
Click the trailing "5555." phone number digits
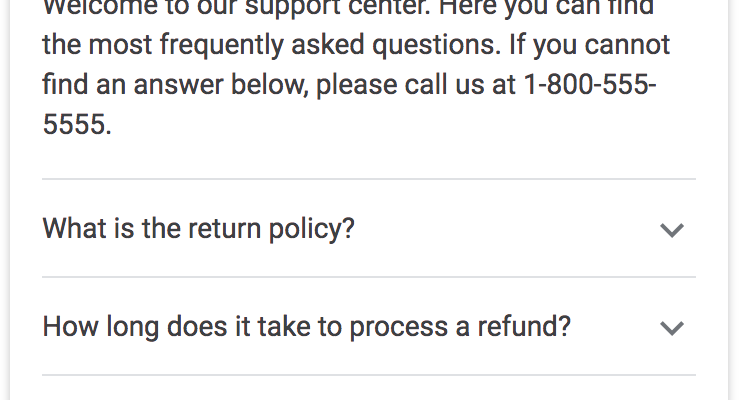[77, 123]
